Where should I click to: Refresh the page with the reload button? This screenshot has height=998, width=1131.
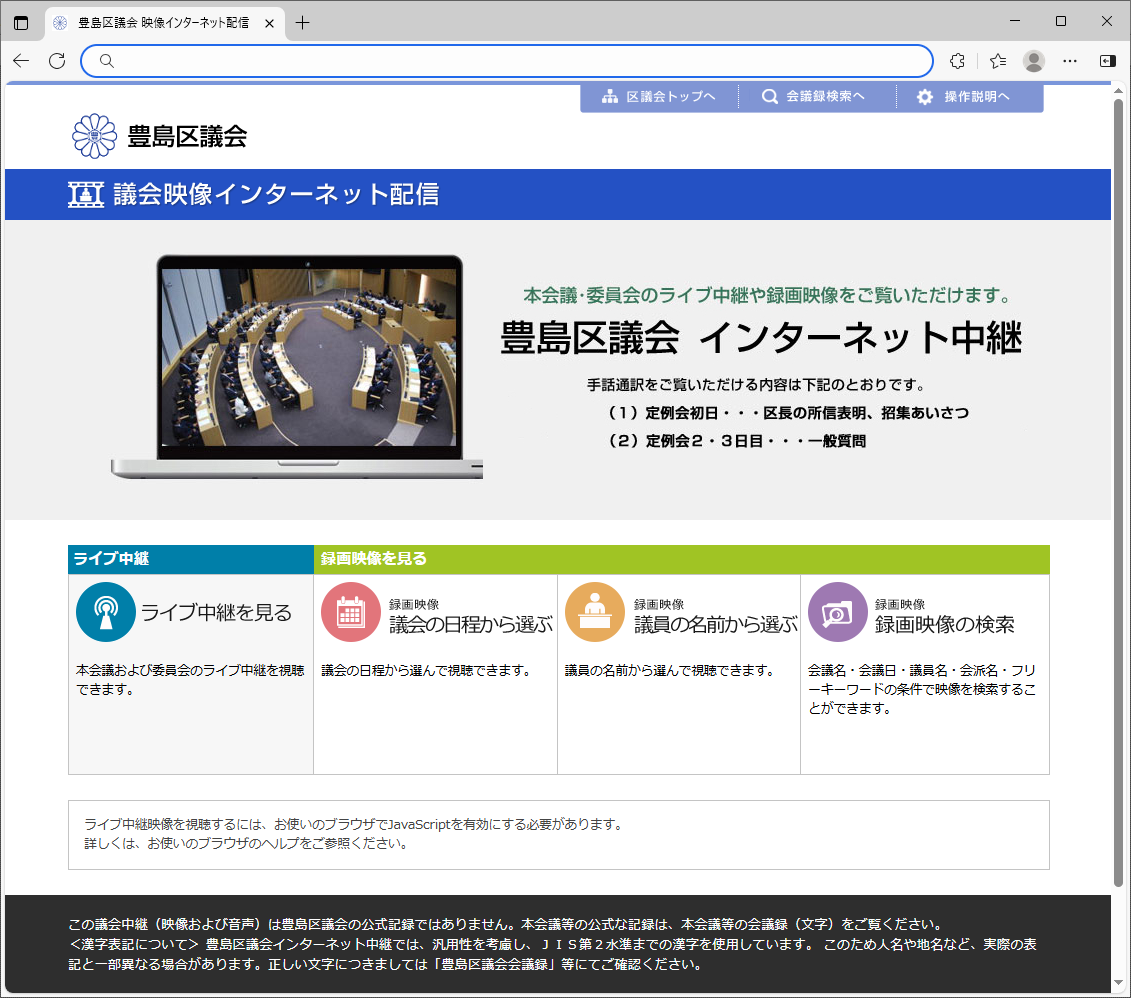coord(57,61)
